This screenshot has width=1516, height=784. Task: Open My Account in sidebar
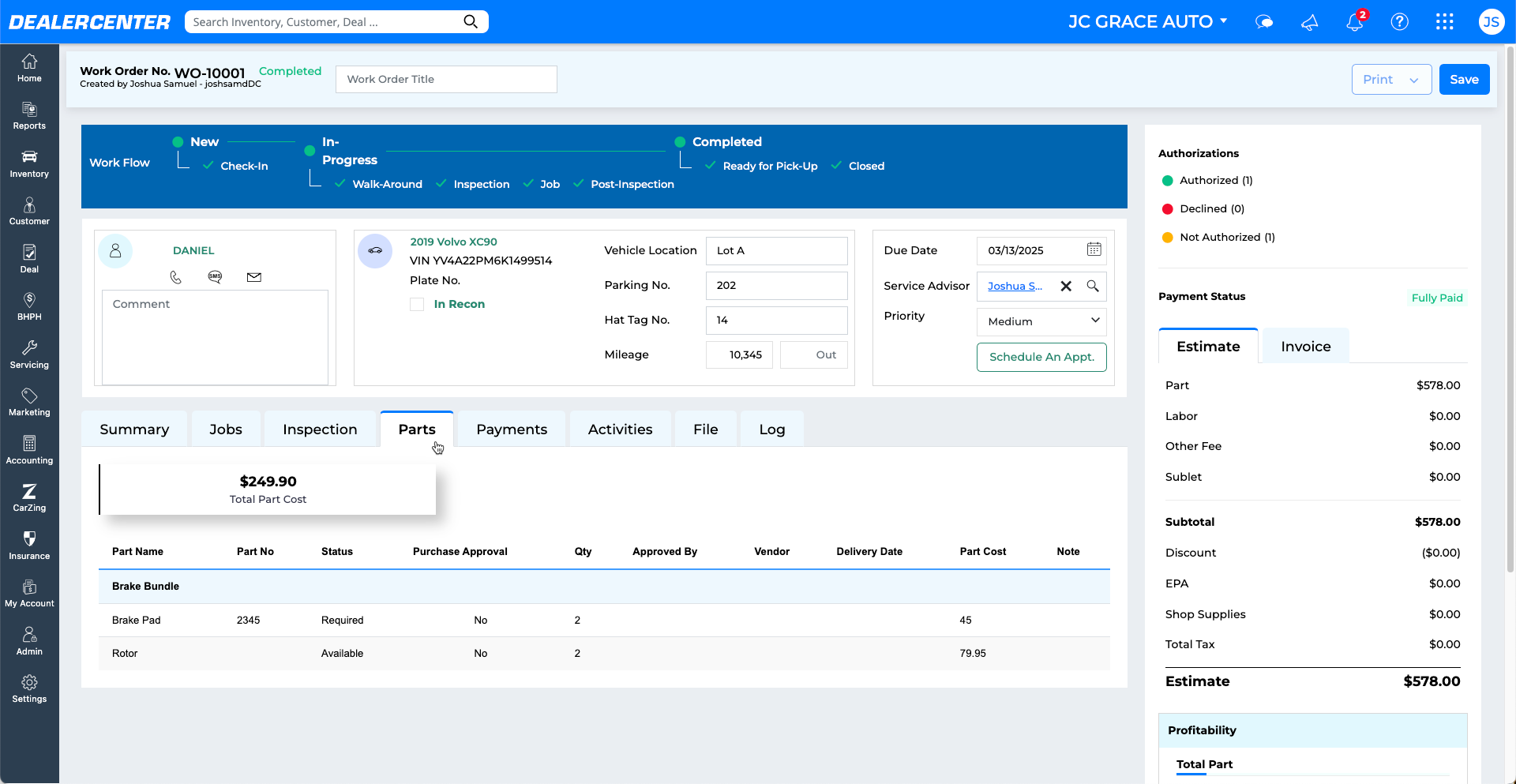[x=29, y=593]
